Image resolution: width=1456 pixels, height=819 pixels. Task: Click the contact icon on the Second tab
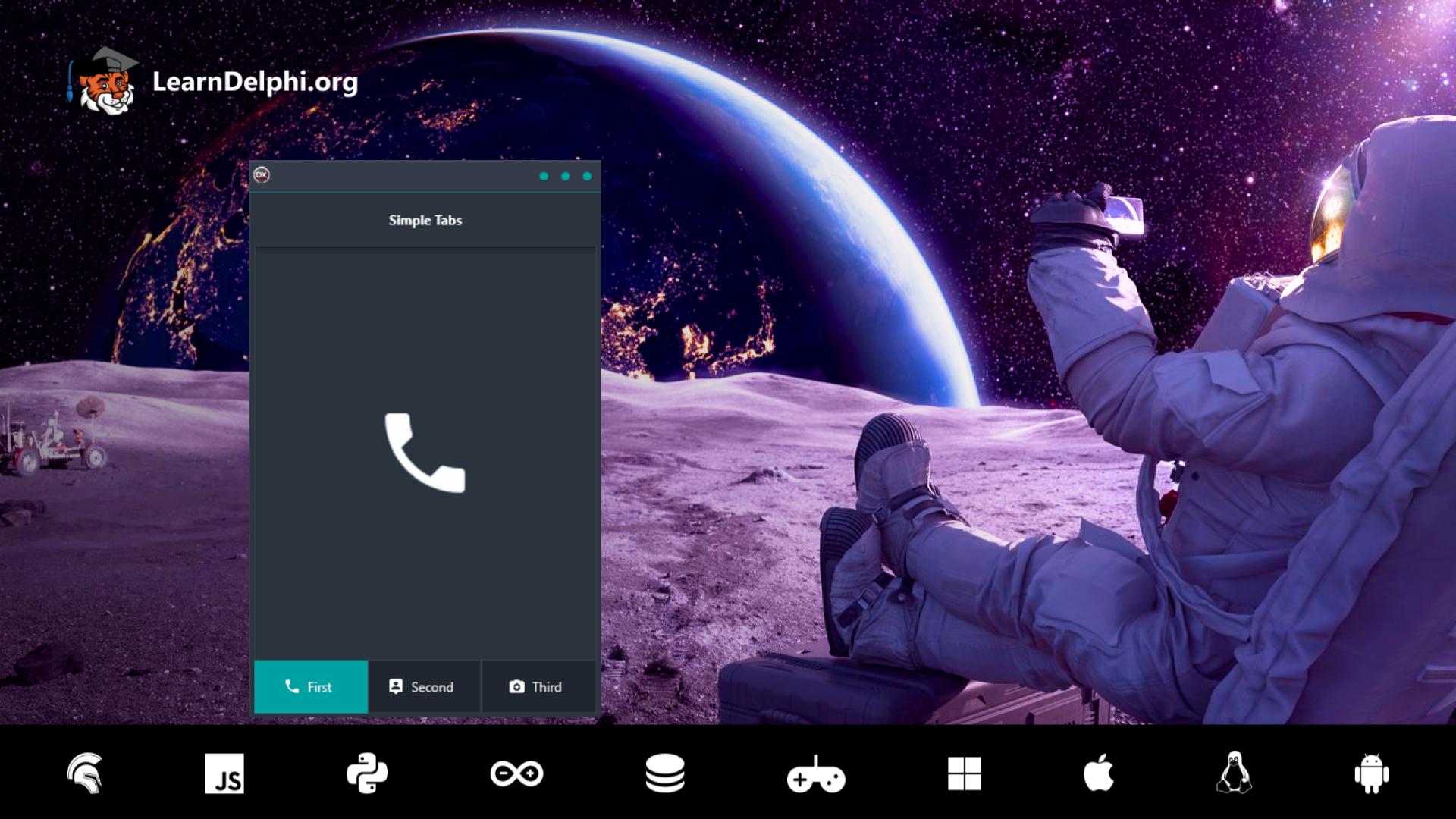tap(396, 687)
